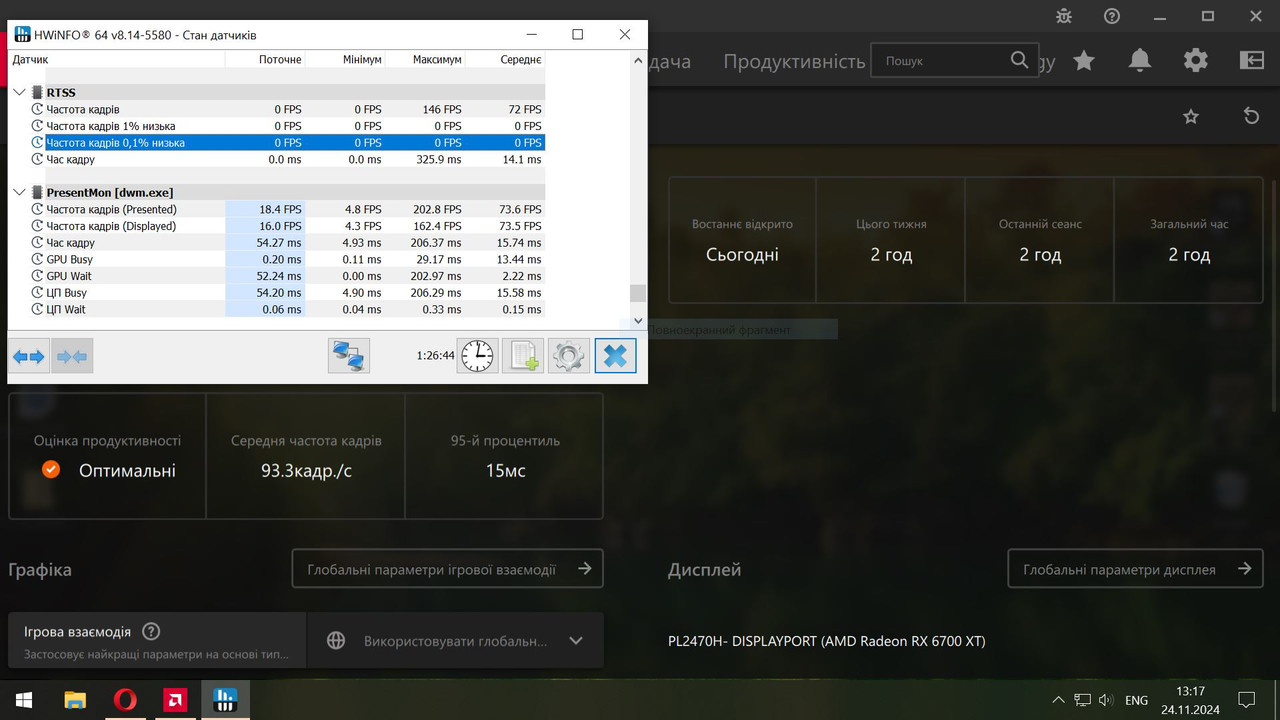The image size is (1280, 720).
Task: Click the 'Оцінка продуктивності' Оптимальні card
Action: [x=107, y=456]
